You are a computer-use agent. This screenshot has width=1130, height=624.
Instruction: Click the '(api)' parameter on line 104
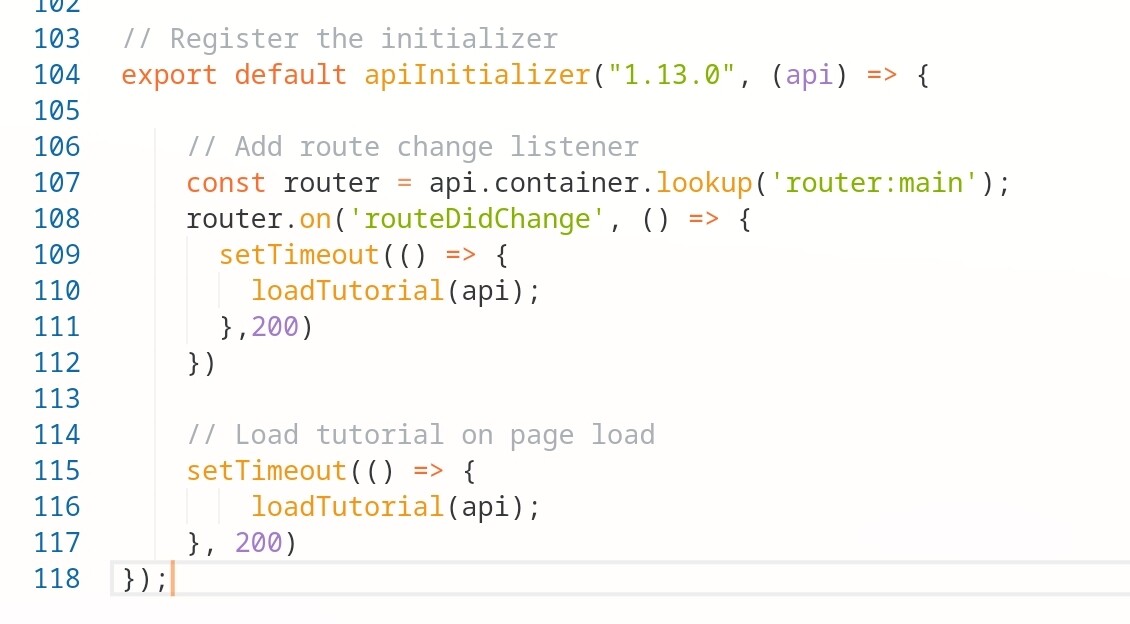coord(809,75)
